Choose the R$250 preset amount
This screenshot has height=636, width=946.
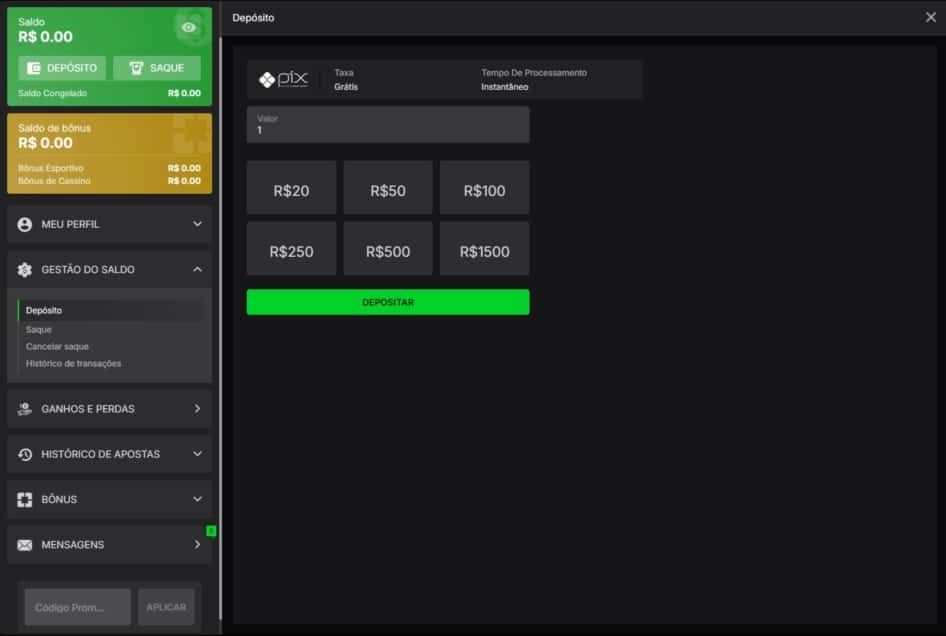coord(291,251)
